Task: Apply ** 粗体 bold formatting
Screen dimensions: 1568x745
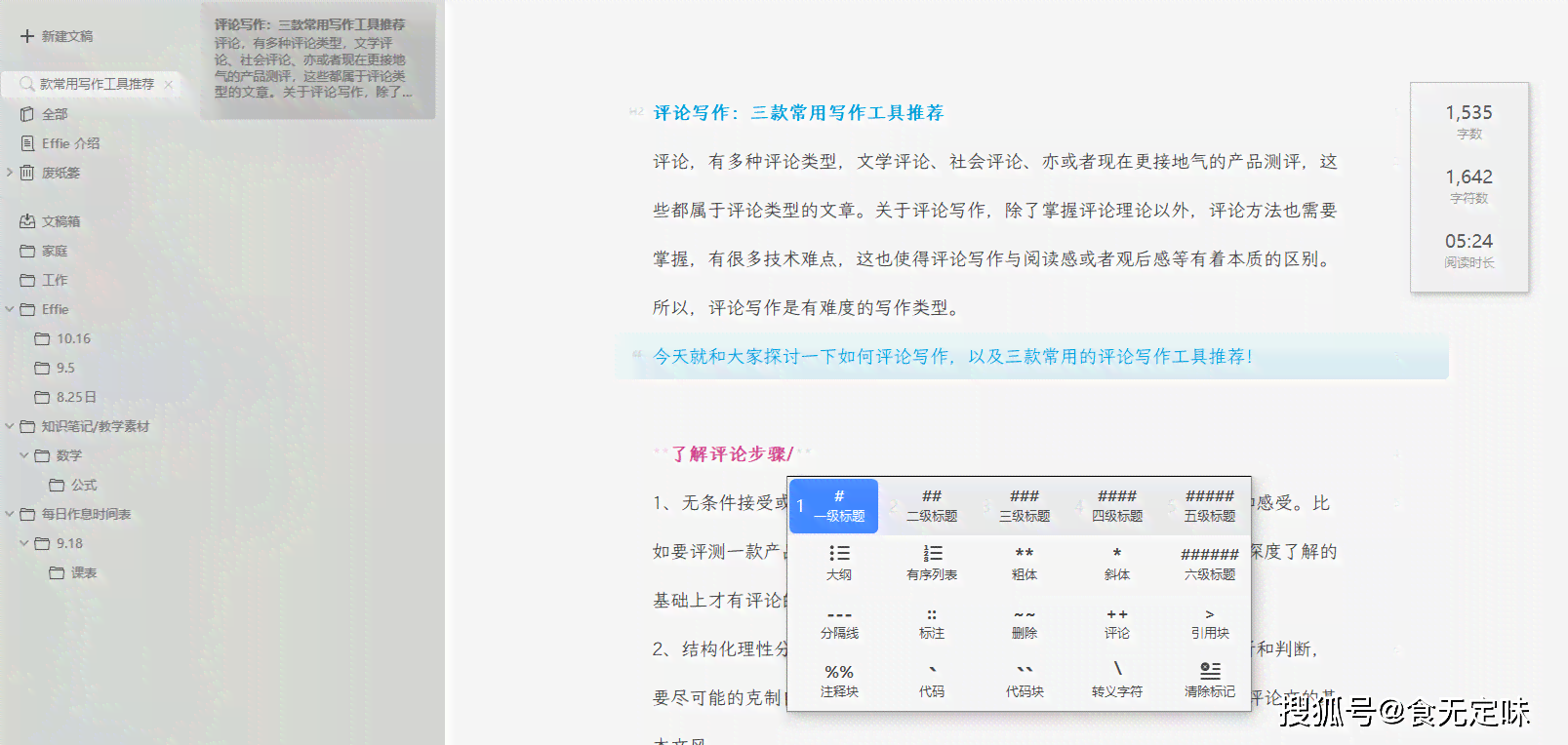Action: click(1025, 565)
